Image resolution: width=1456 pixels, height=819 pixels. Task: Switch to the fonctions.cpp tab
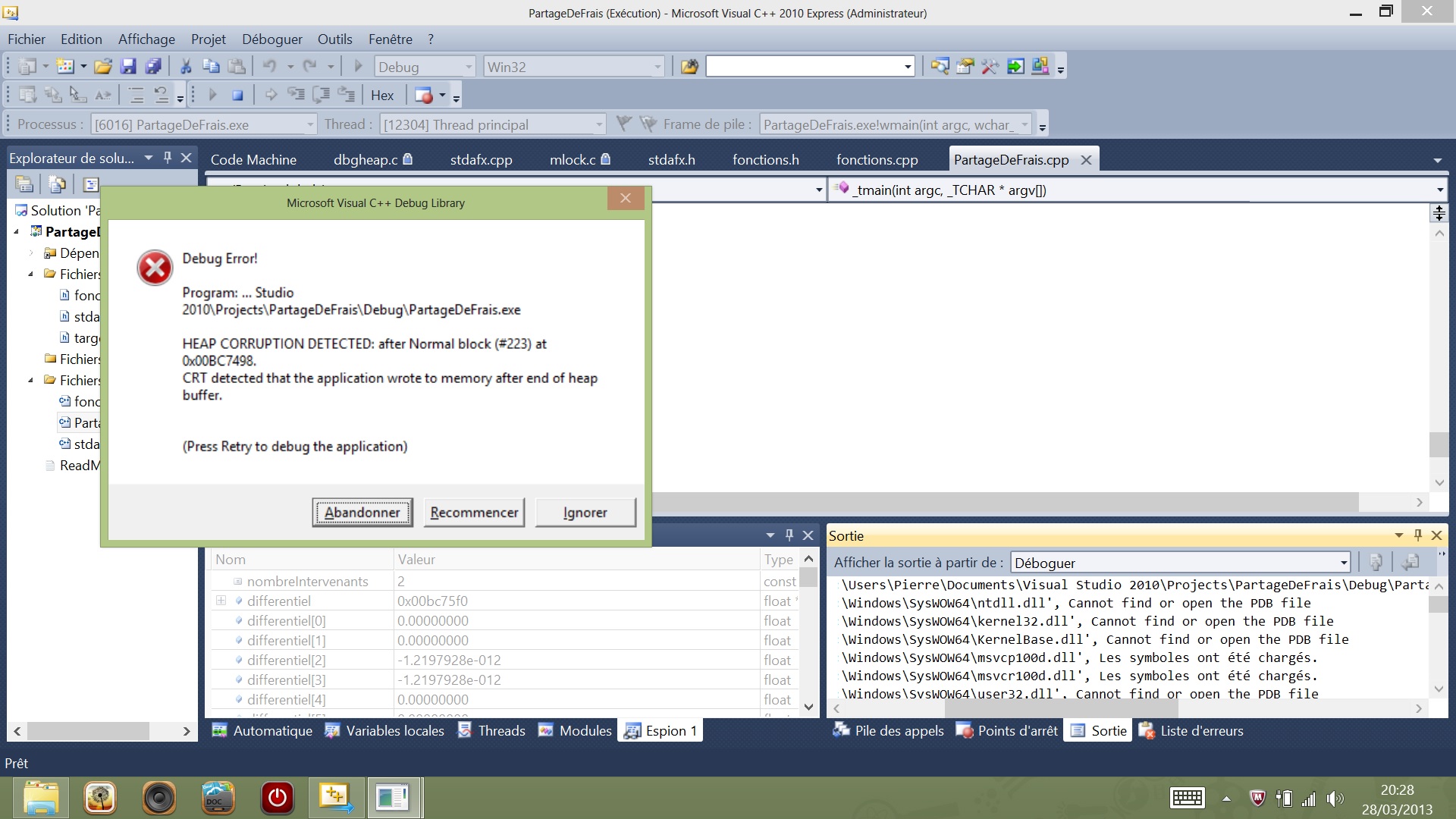coord(877,159)
